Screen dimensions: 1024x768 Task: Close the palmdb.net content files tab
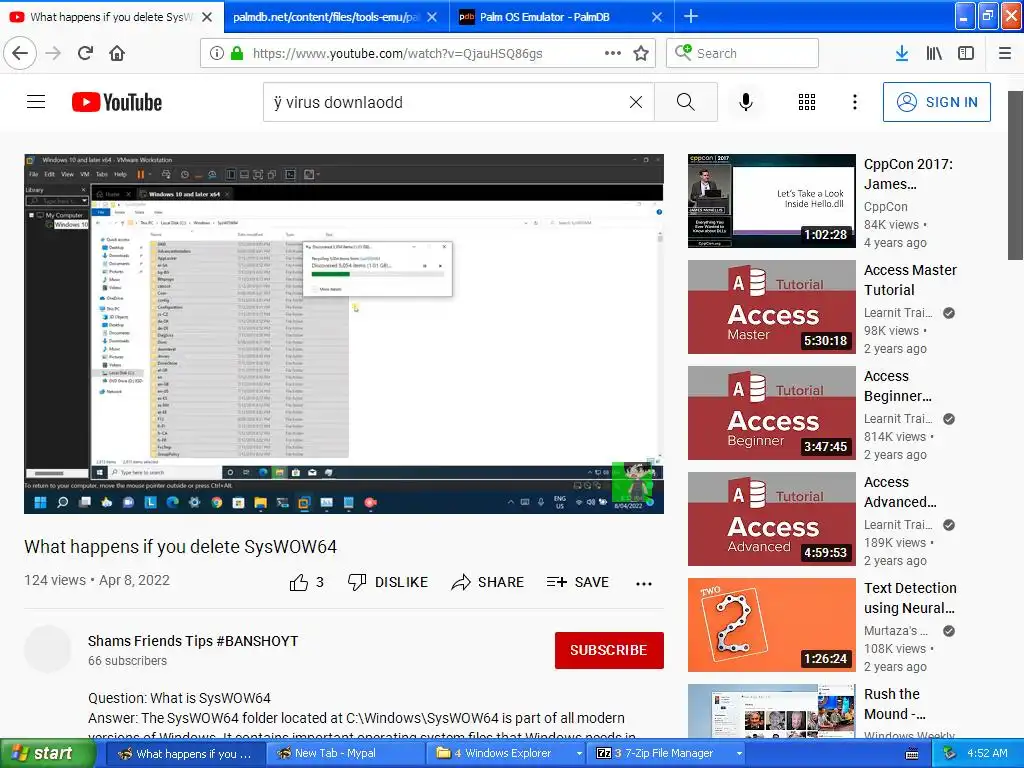pyautogui.click(x=432, y=17)
